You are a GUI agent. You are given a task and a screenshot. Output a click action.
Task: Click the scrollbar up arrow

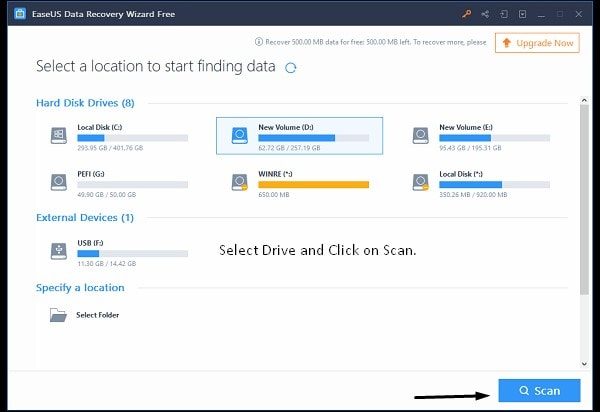[584, 100]
